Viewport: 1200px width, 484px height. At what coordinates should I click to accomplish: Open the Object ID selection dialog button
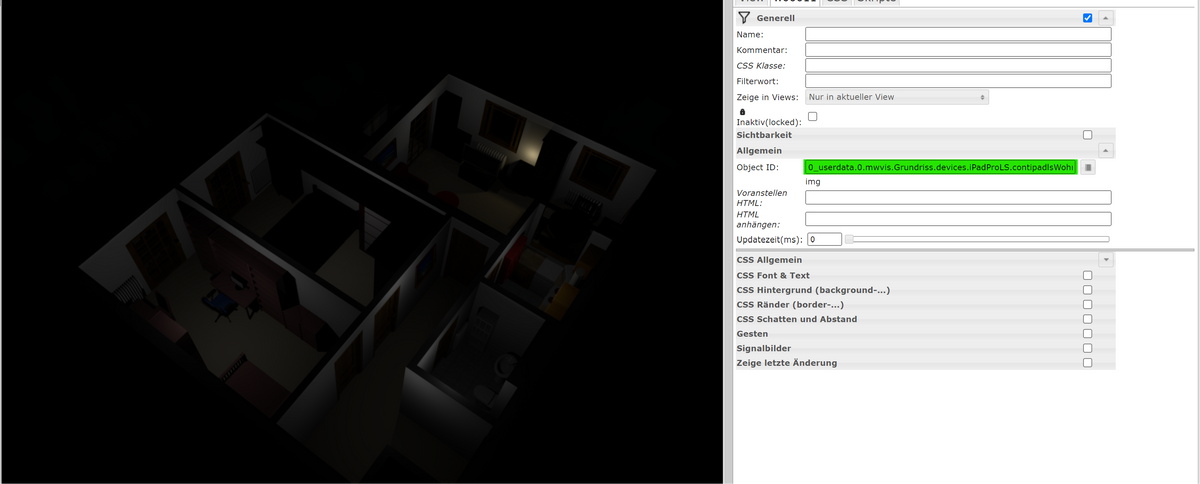tap(1088, 167)
